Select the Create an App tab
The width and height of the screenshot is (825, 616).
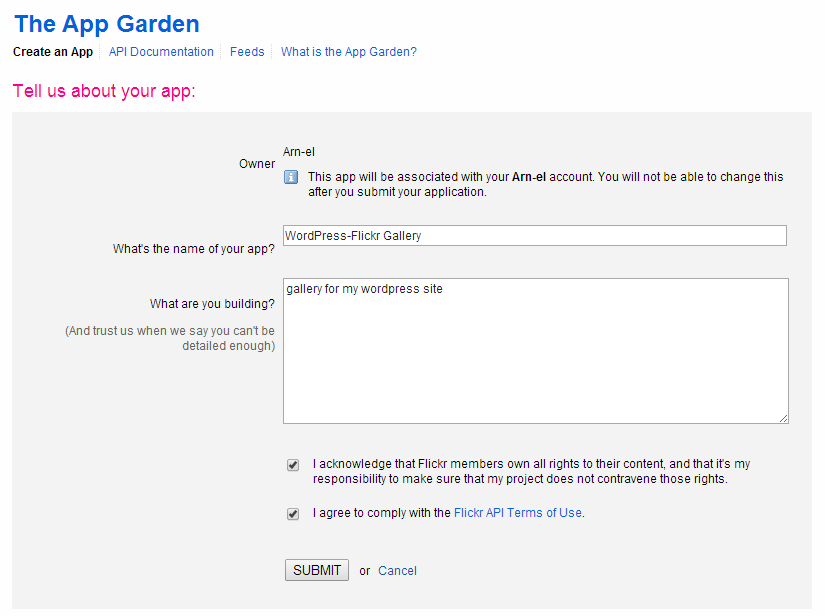[x=53, y=52]
